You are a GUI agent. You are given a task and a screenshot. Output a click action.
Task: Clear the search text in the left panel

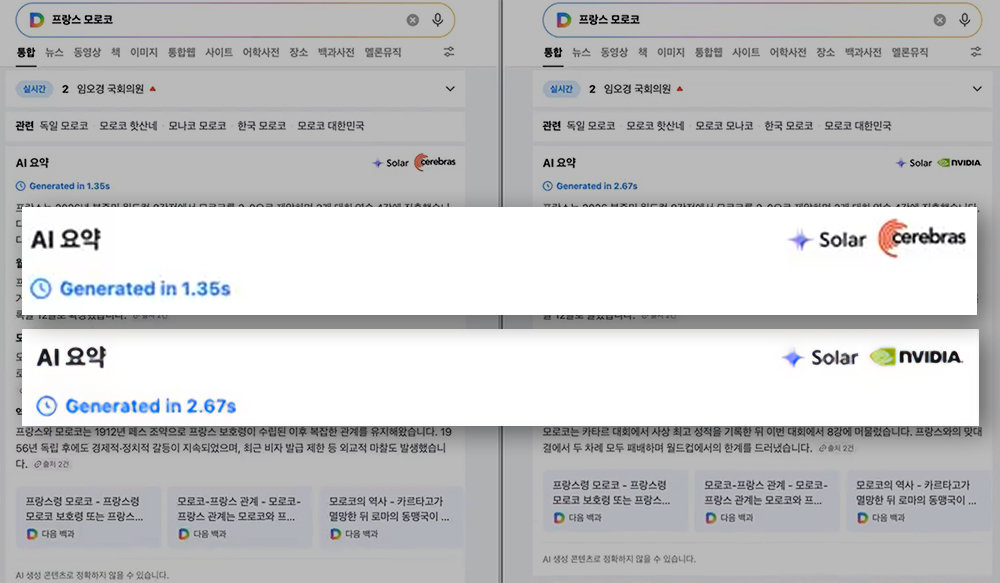pyautogui.click(x=413, y=20)
